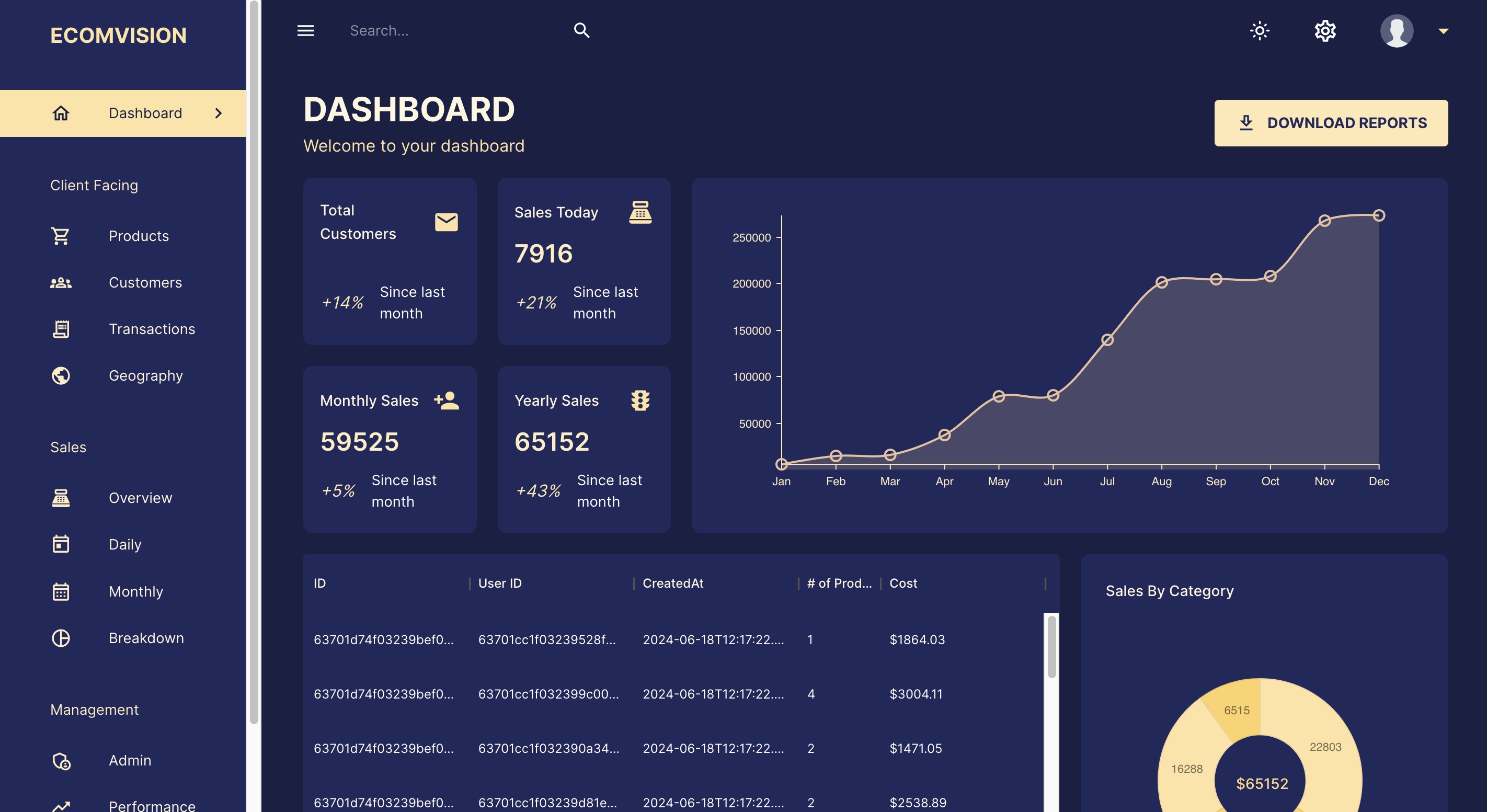The image size is (1487, 812).
Task: Sort by the Cost column header
Action: 903,584
